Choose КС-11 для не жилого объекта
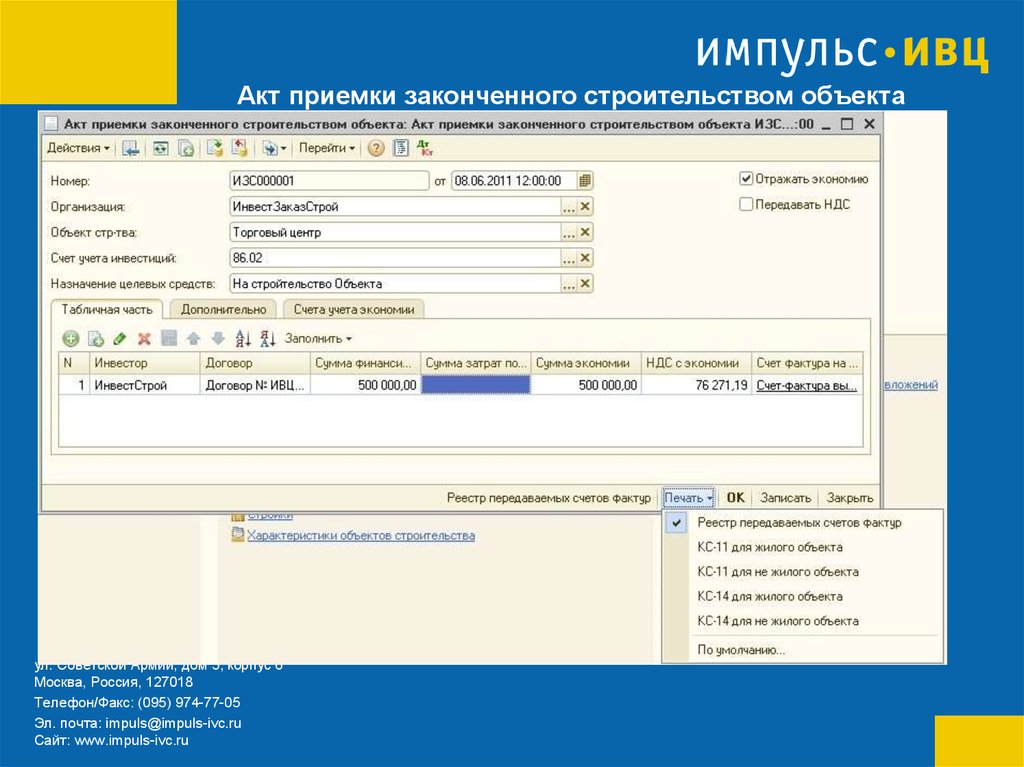The width and height of the screenshot is (1024, 767). pos(803,572)
